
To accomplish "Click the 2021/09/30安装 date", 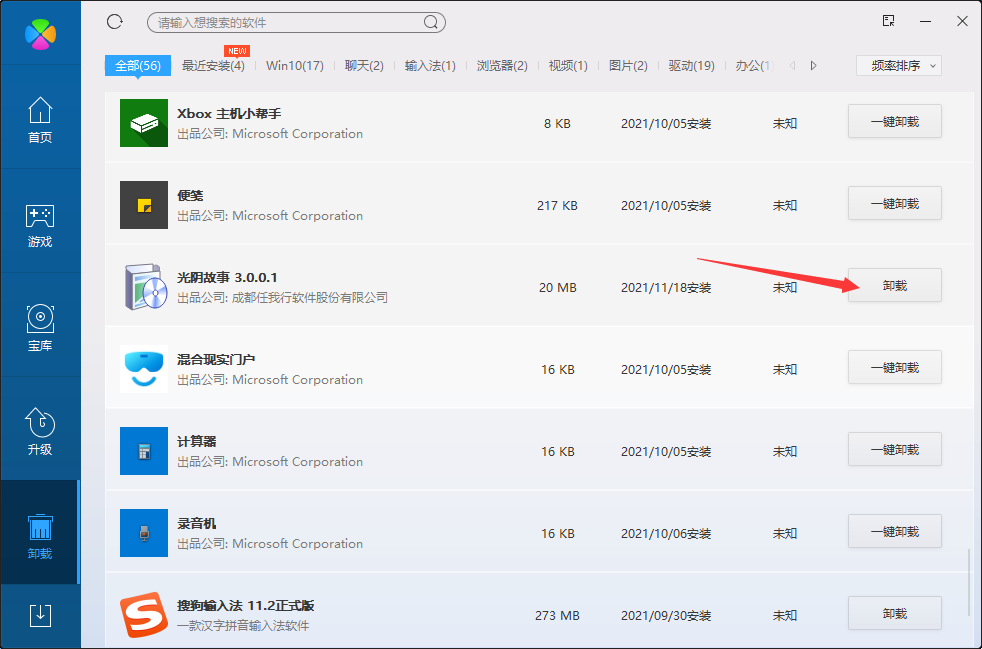I will pos(666,616).
